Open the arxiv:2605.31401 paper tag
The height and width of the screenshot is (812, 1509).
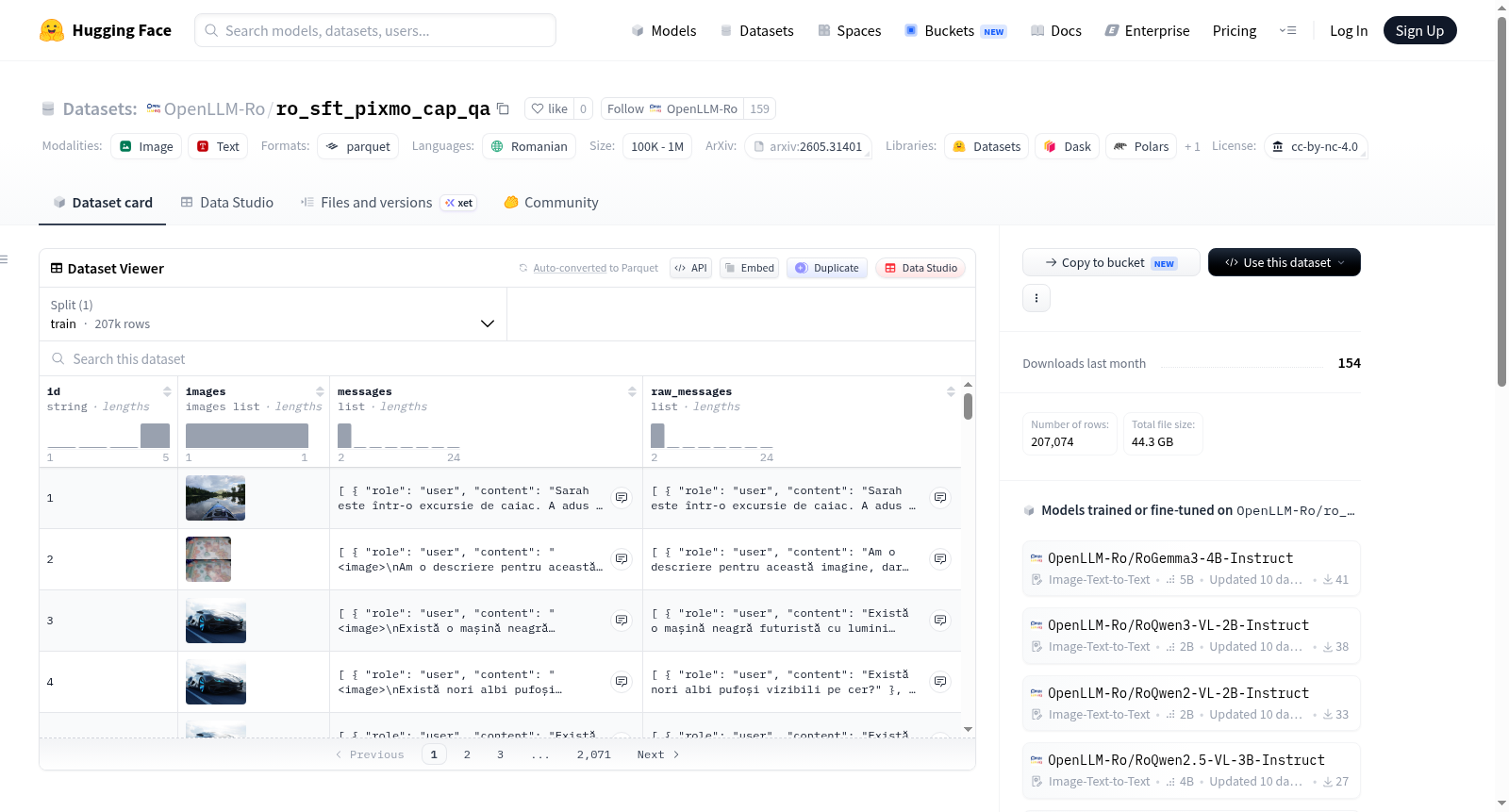tap(808, 146)
